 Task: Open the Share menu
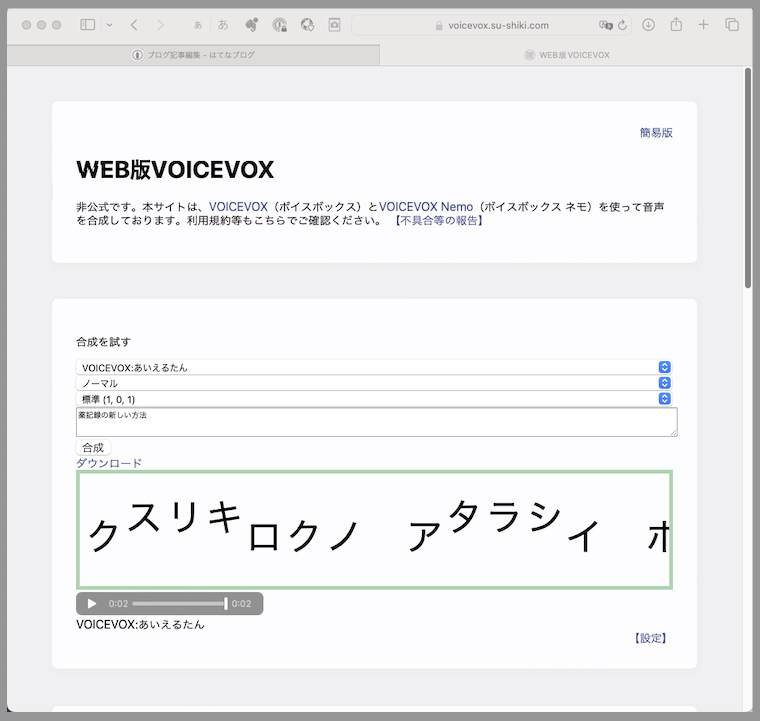(x=676, y=24)
